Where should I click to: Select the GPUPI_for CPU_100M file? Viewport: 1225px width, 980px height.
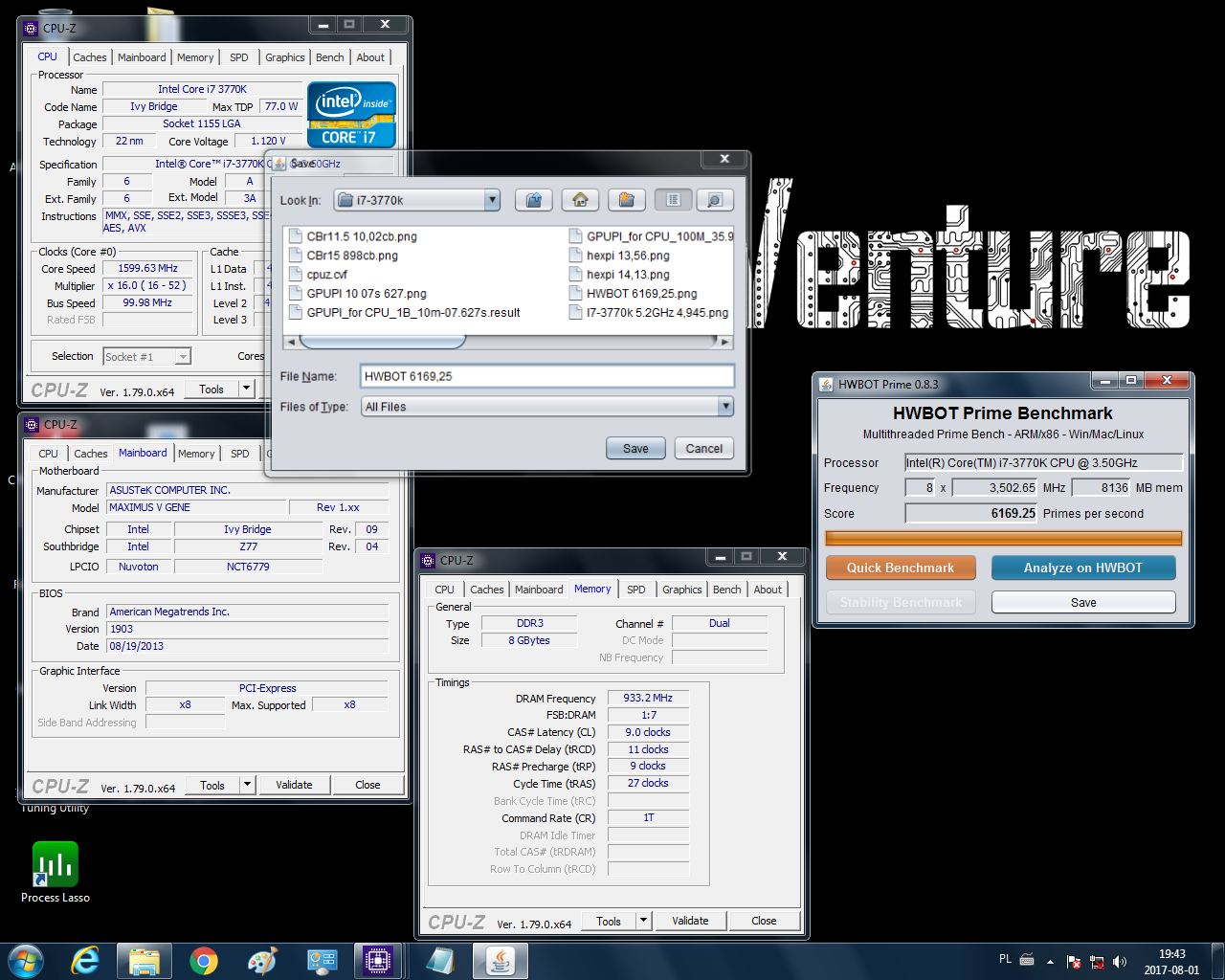pos(651,236)
